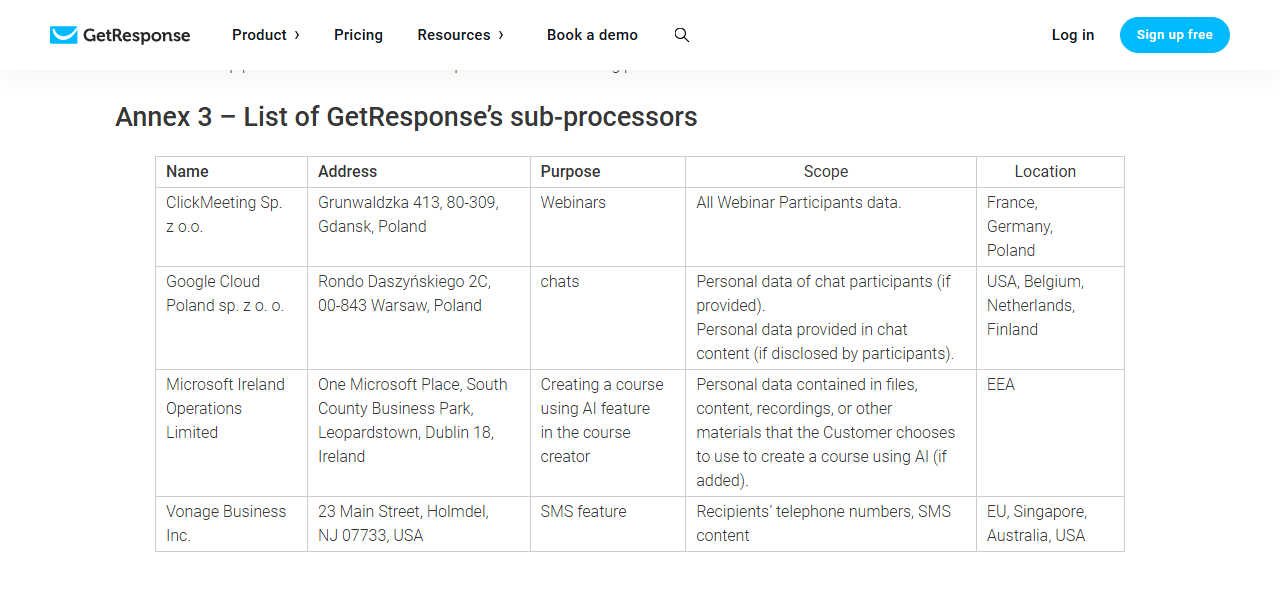Click the Address column header
The height and width of the screenshot is (600, 1280).
(419, 172)
